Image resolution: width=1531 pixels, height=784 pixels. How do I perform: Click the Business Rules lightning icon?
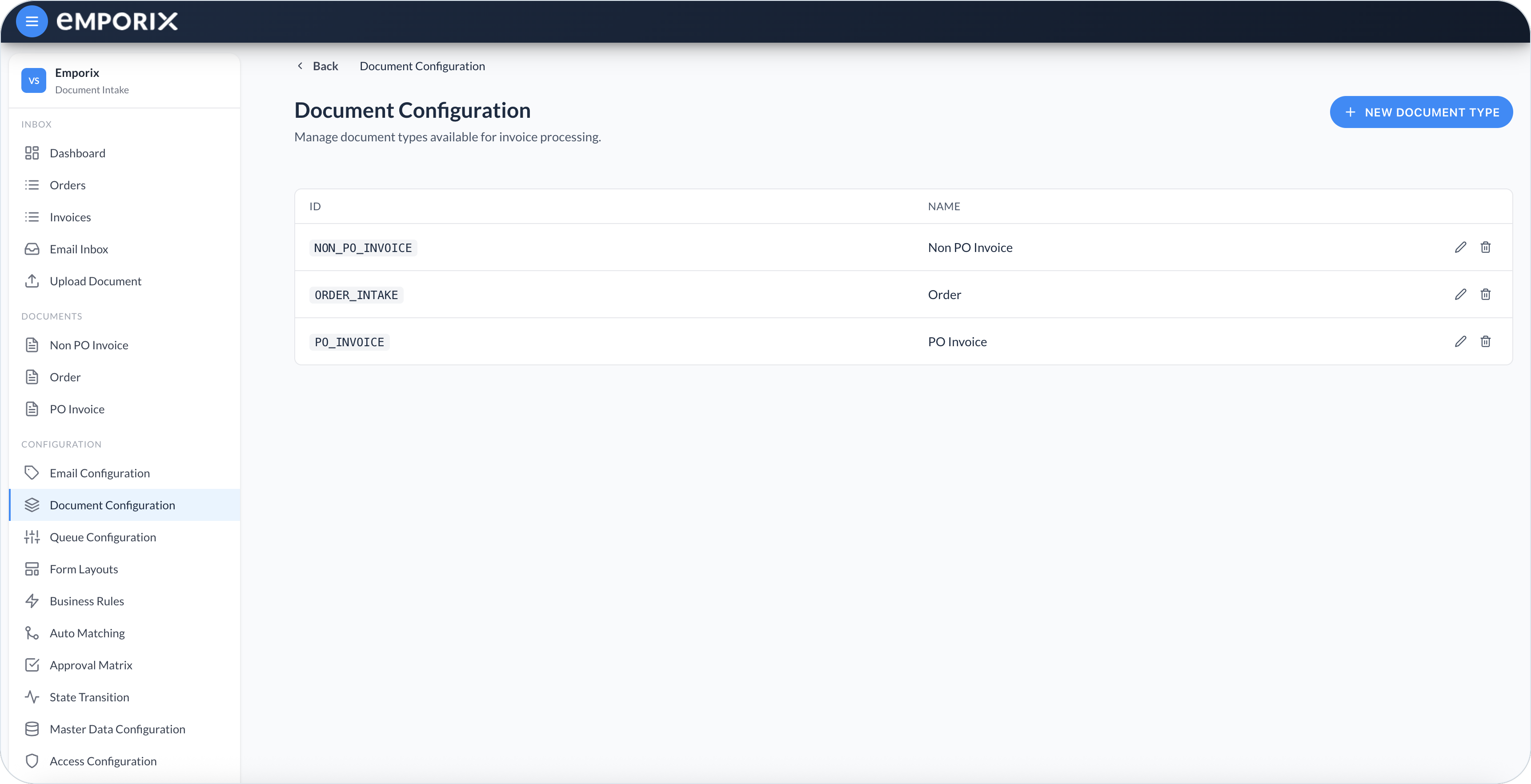(32, 601)
